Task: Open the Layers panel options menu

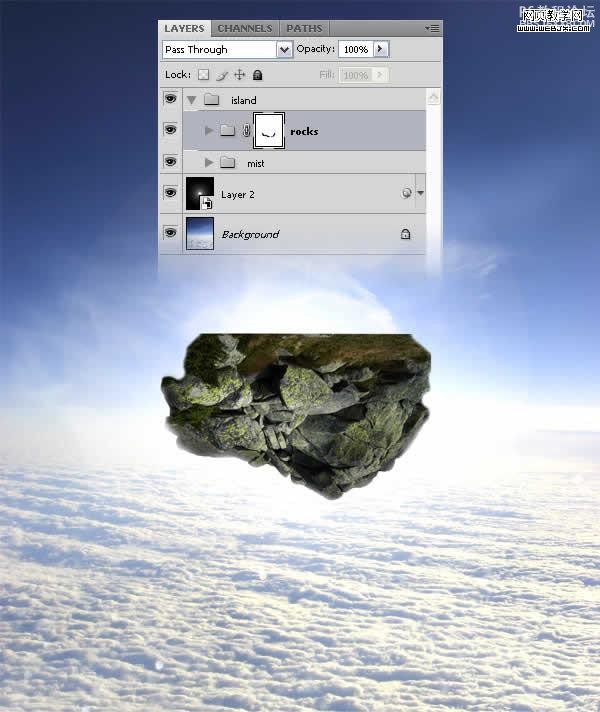Action: tap(432, 28)
